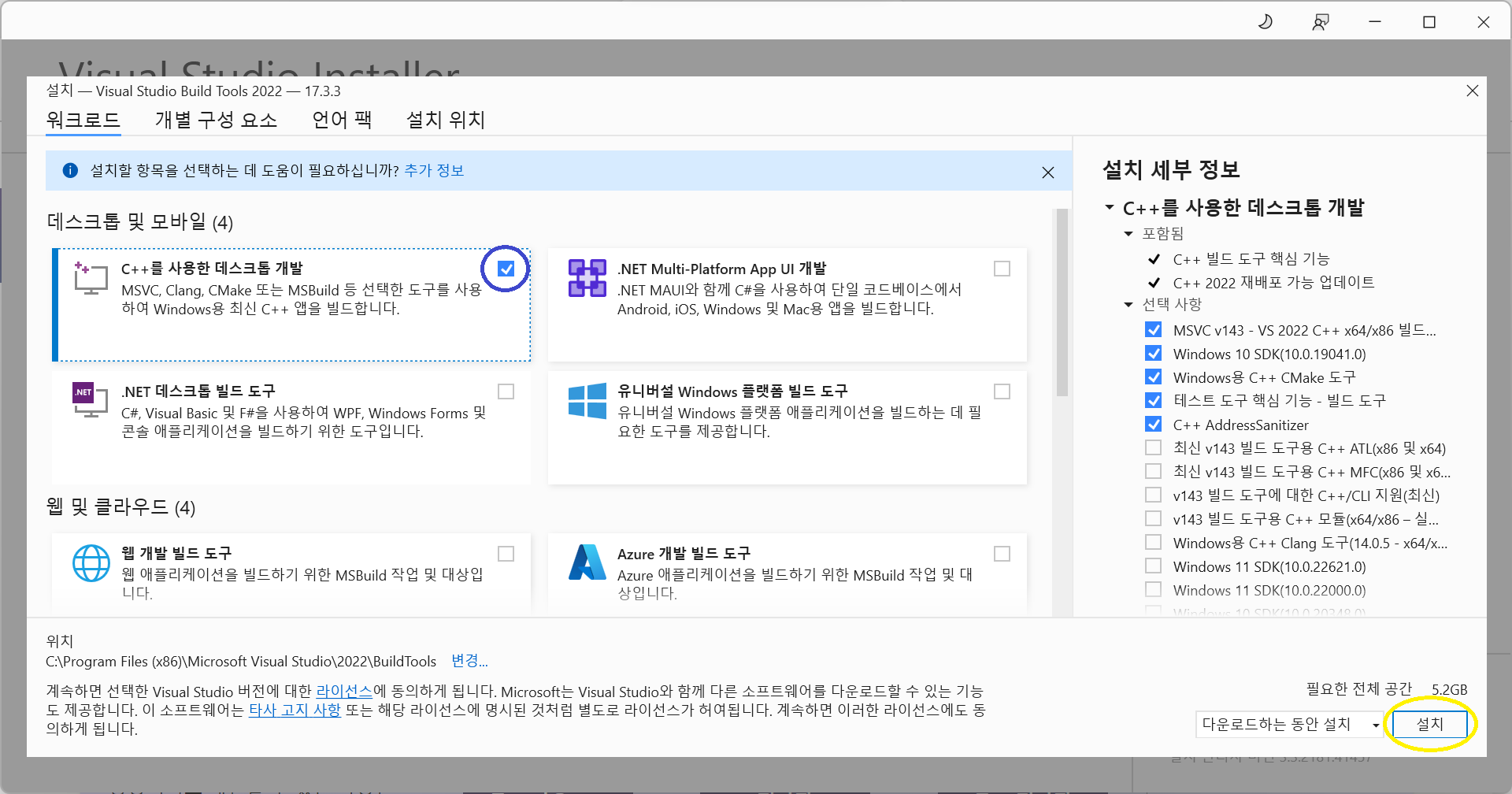Uncheck Windows 10 SDK (10.0.19041.0)
Image resolution: width=1512 pixels, height=794 pixels.
pyautogui.click(x=1154, y=354)
